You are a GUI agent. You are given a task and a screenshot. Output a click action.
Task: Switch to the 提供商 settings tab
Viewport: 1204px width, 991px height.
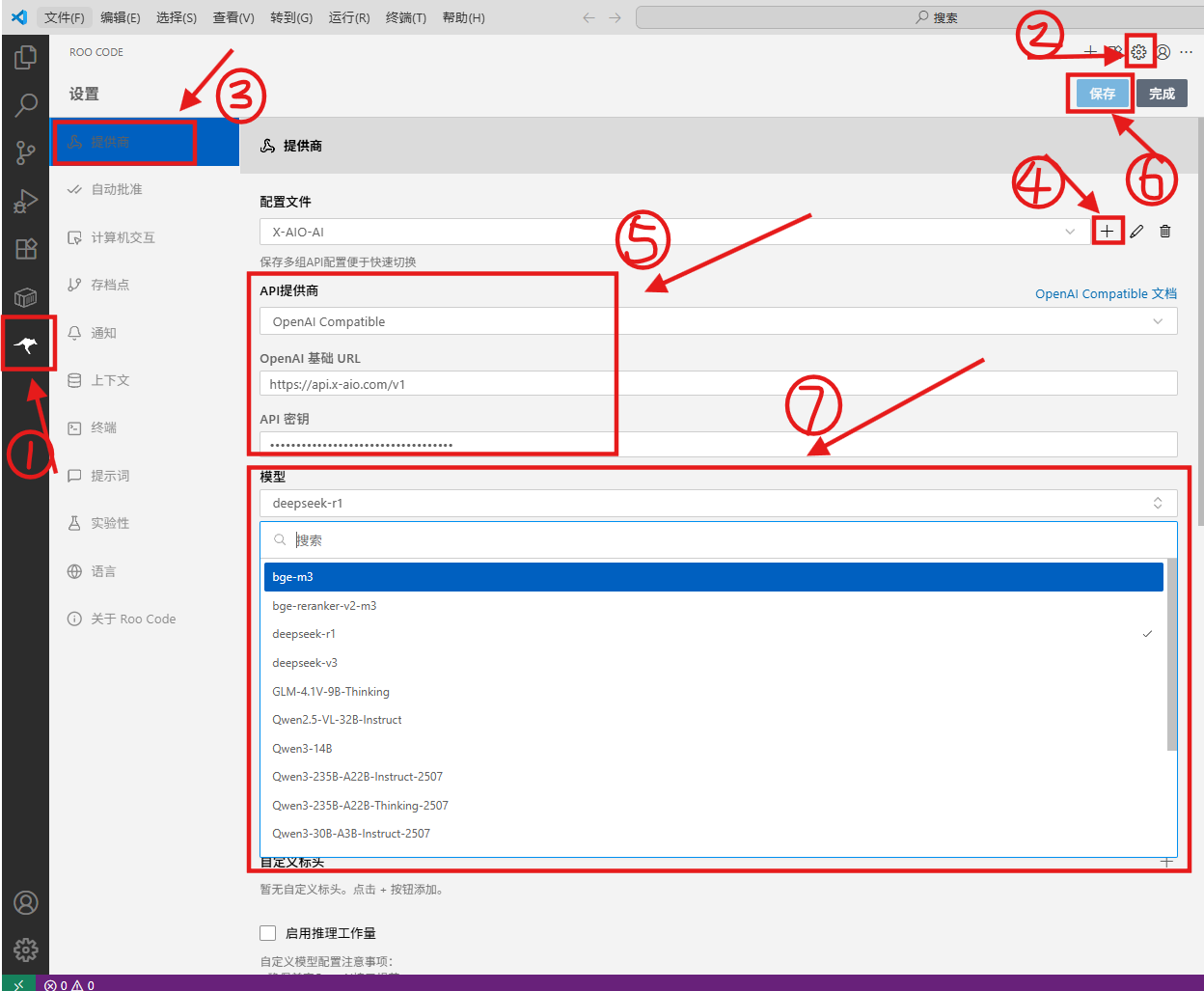(x=145, y=142)
